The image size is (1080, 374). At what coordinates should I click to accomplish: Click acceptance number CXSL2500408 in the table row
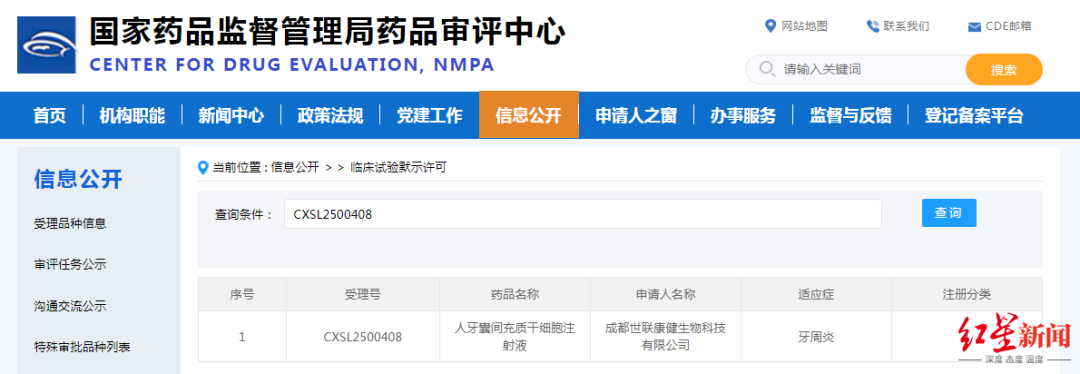click(363, 337)
